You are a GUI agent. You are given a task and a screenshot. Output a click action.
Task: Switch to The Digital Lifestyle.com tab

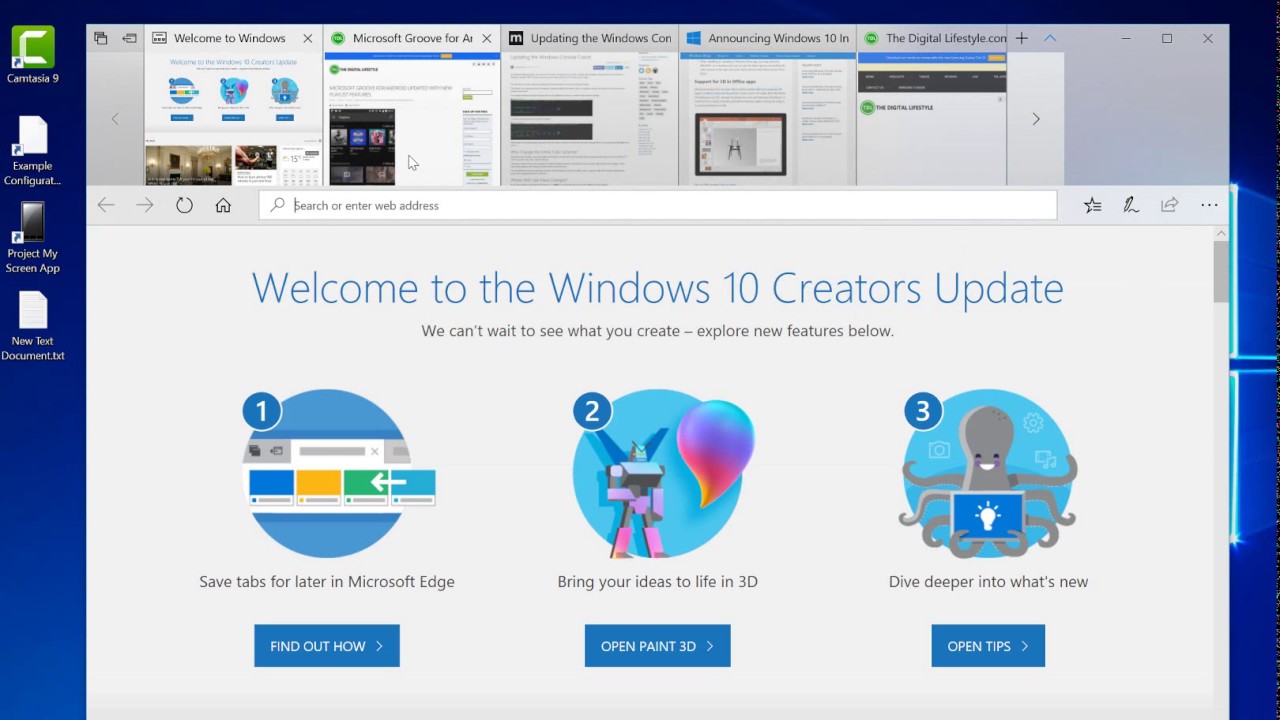(x=932, y=38)
